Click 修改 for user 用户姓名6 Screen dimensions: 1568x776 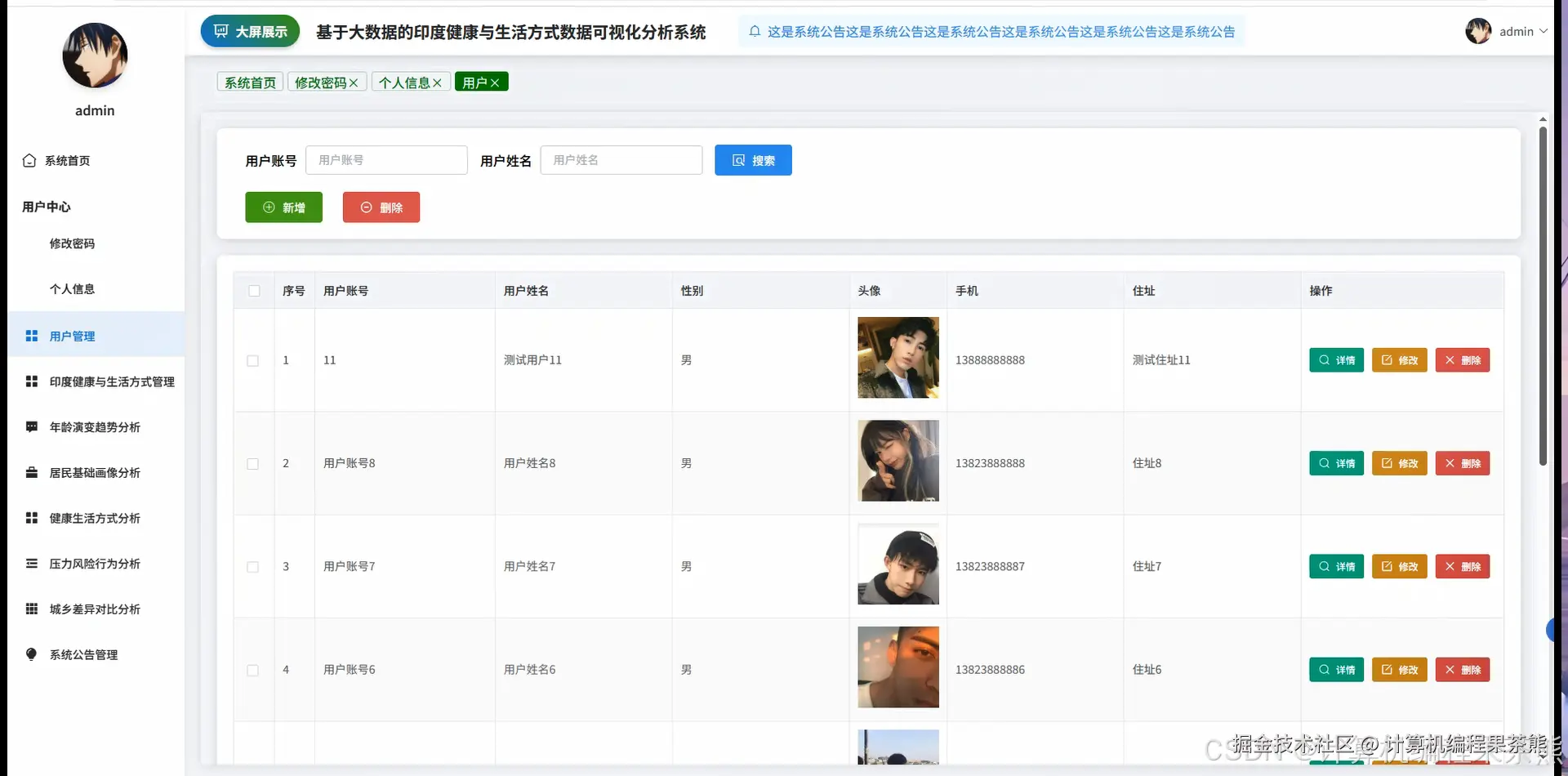(1400, 670)
